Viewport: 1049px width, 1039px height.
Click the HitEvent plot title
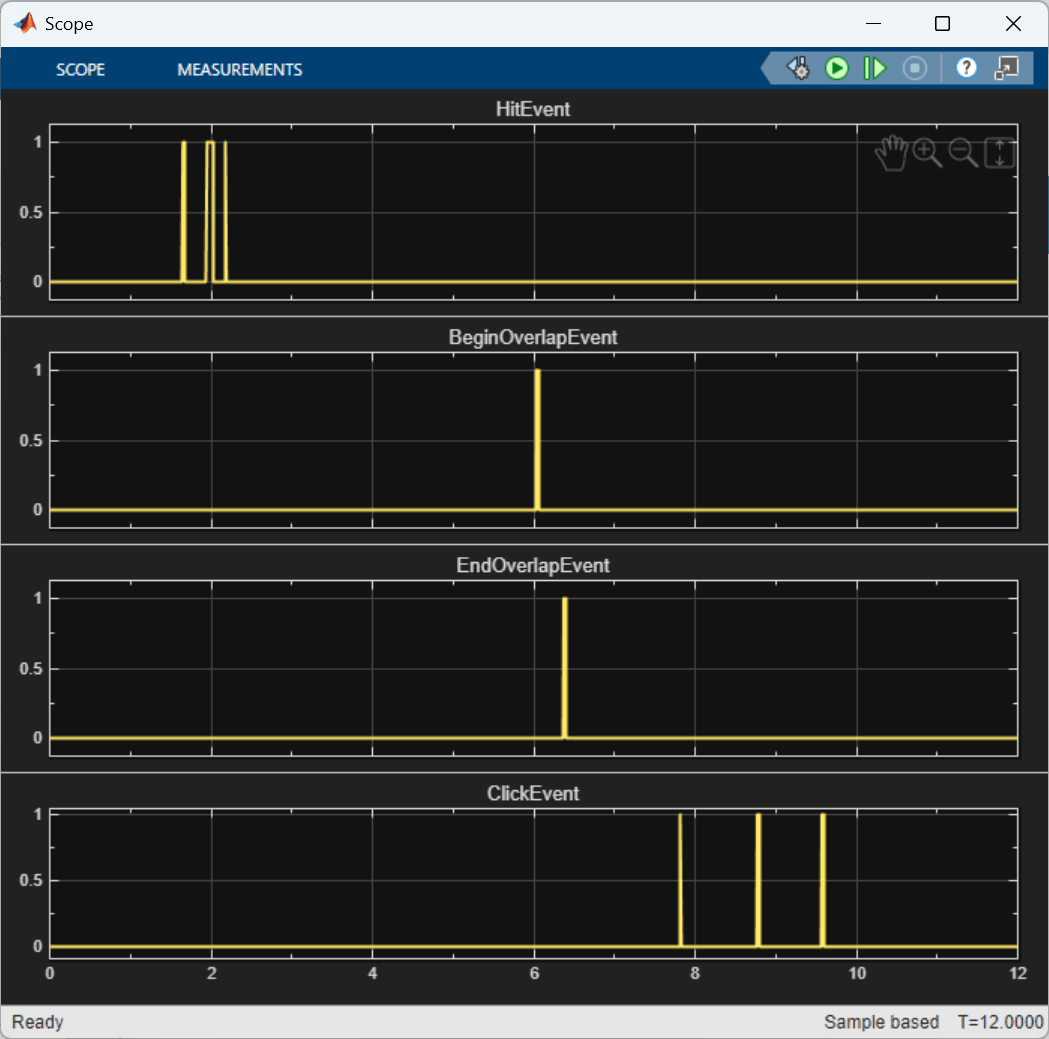[x=532, y=110]
